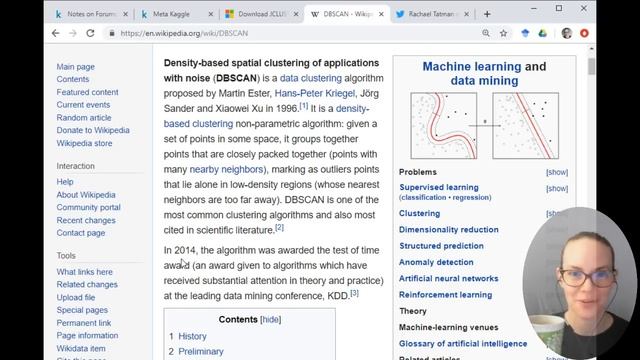Viewport: 640px width, 360px height.
Task: Collapse the Contents box with hide
Action: pyautogui.click(x=271, y=320)
